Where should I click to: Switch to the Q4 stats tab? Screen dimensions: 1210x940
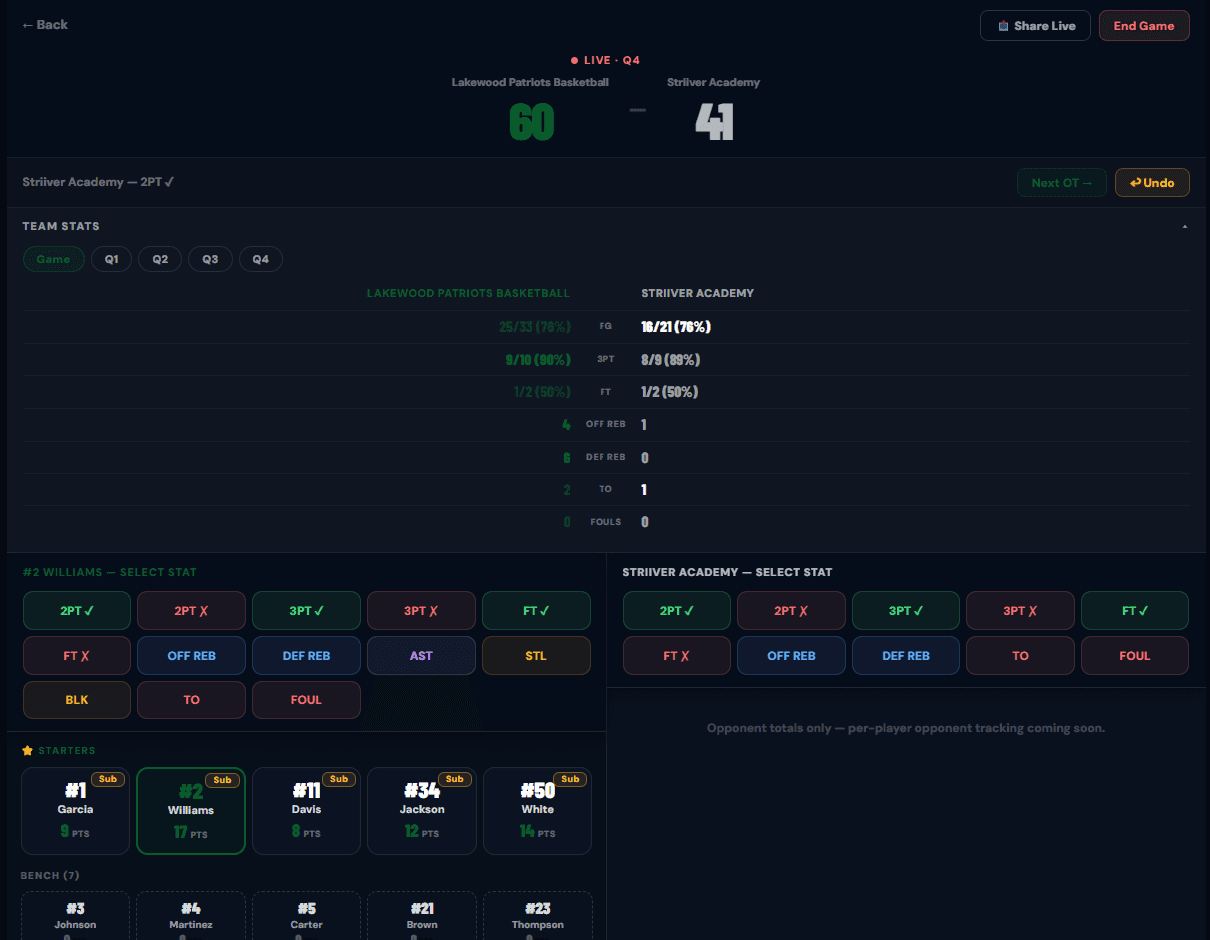tap(260, 259)
